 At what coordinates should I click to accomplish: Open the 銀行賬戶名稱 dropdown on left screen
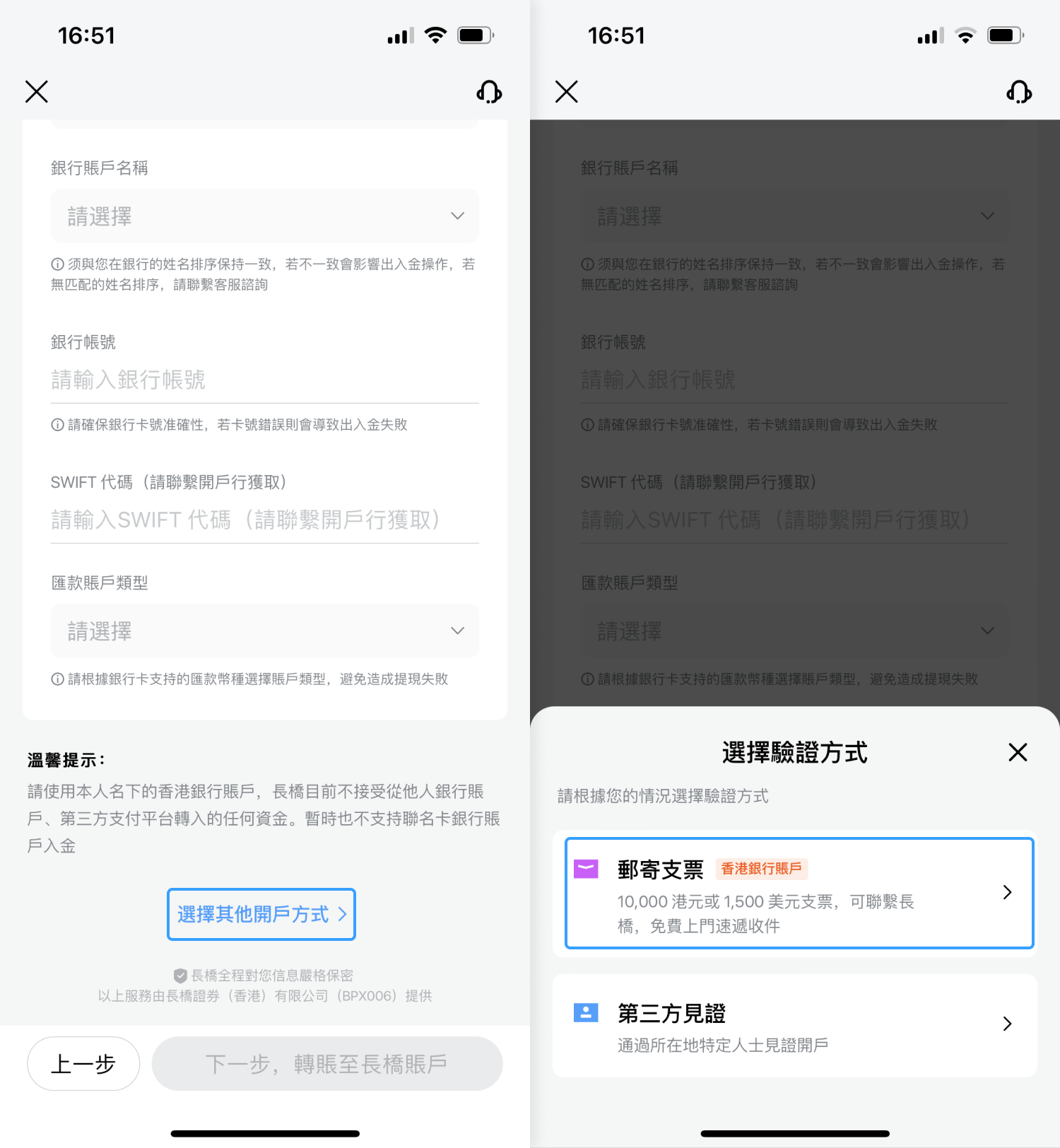point(265,216)
